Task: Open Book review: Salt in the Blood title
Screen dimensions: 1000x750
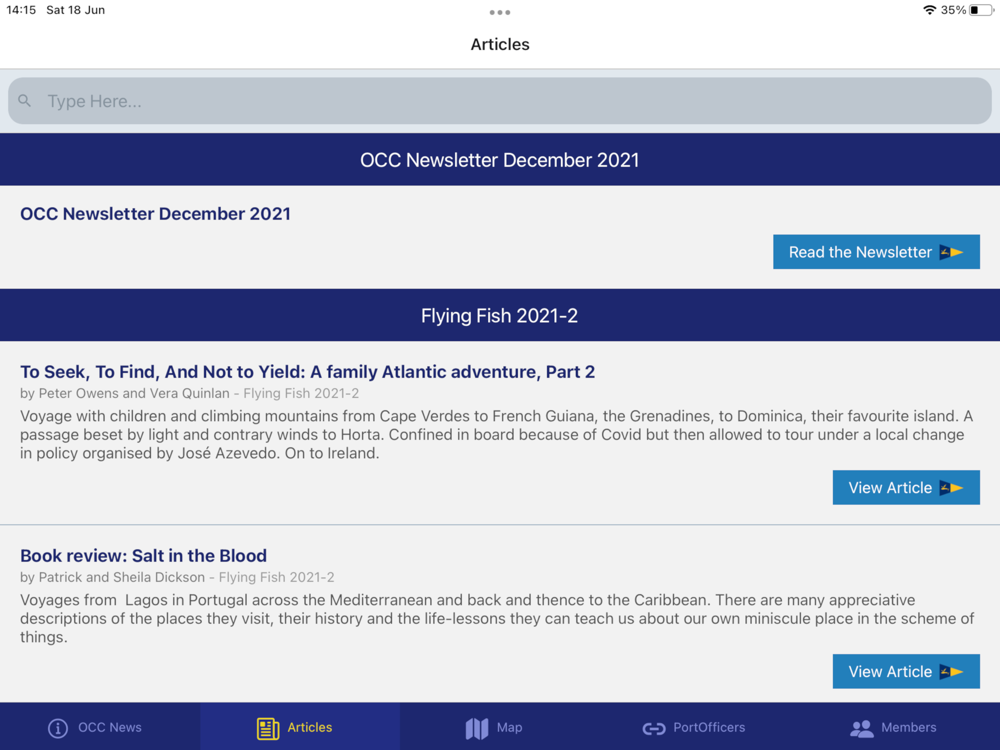Action: (143, 555)
